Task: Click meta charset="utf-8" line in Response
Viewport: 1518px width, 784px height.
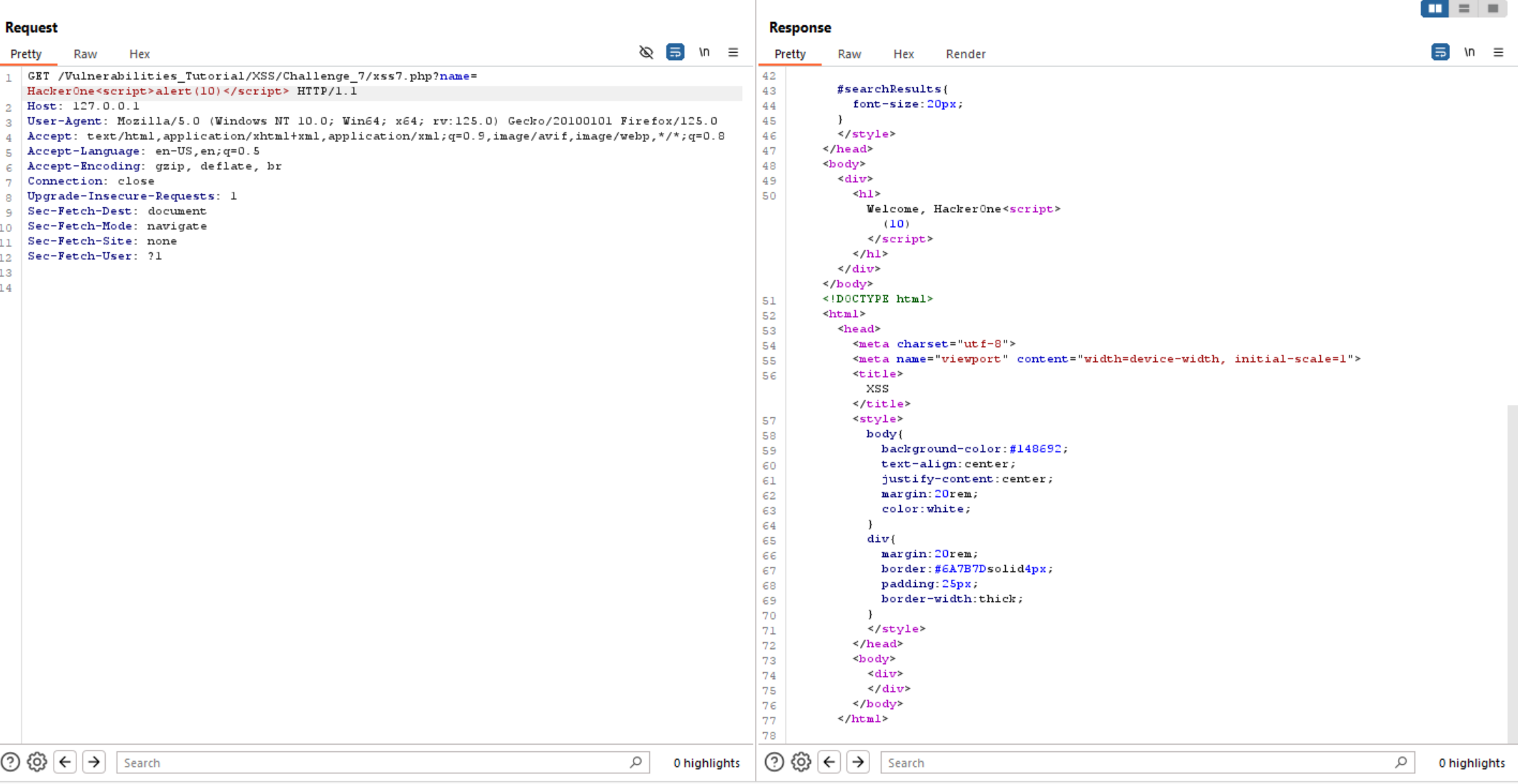Action: pos(934,344)
